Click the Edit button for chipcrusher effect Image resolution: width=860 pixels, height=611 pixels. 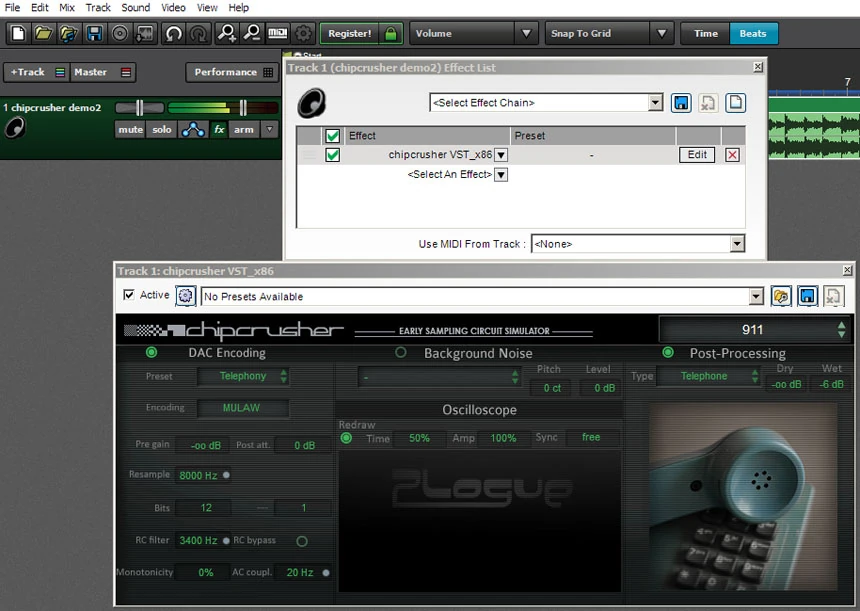pos(697,155)
